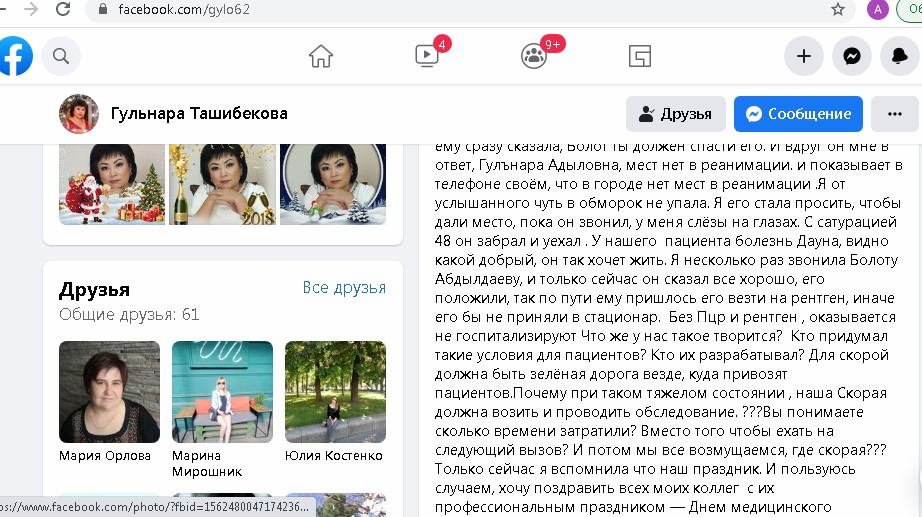Click the Facebook logo
The image size is (922, 517).
click(15, 56)
